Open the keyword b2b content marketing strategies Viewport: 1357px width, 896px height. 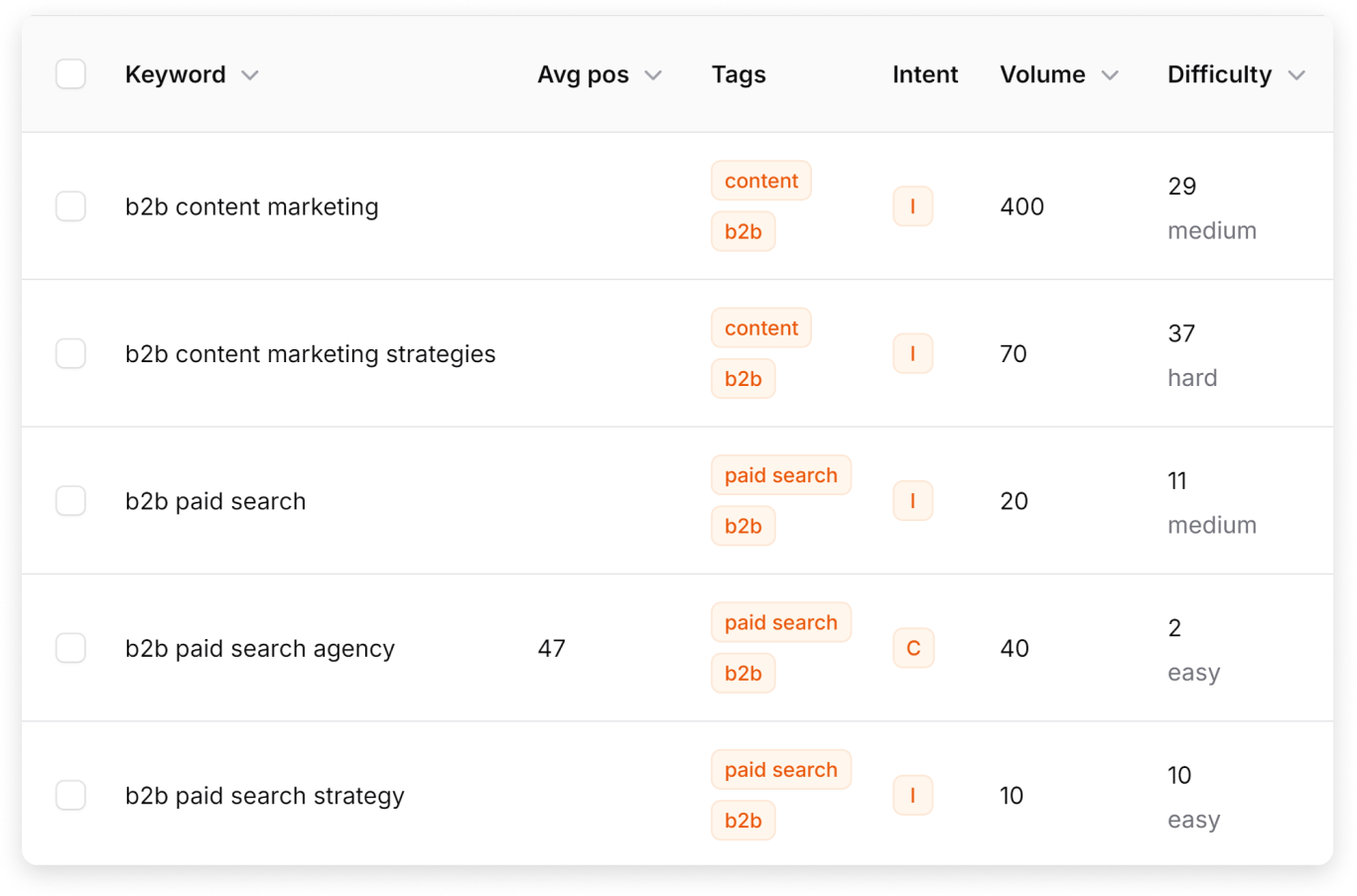(x=310, y=353)
